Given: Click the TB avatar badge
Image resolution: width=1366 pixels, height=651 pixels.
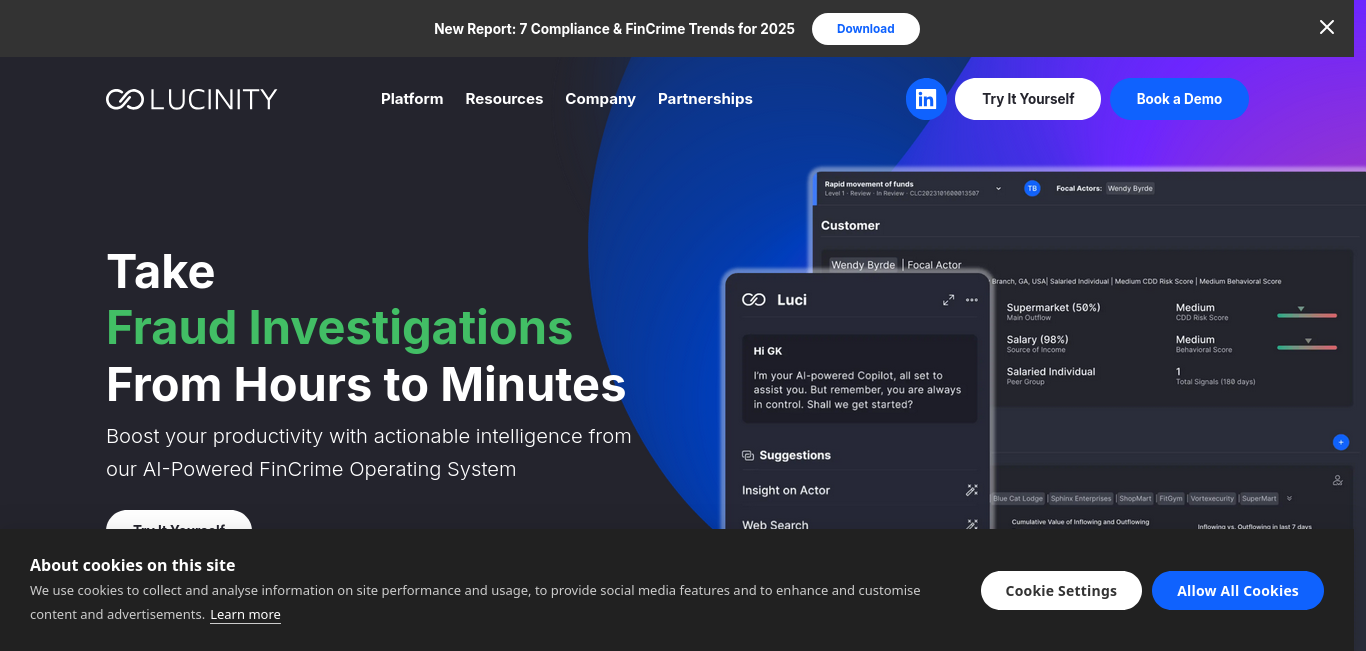Looking at the screenshot, I should (1032, 188).
